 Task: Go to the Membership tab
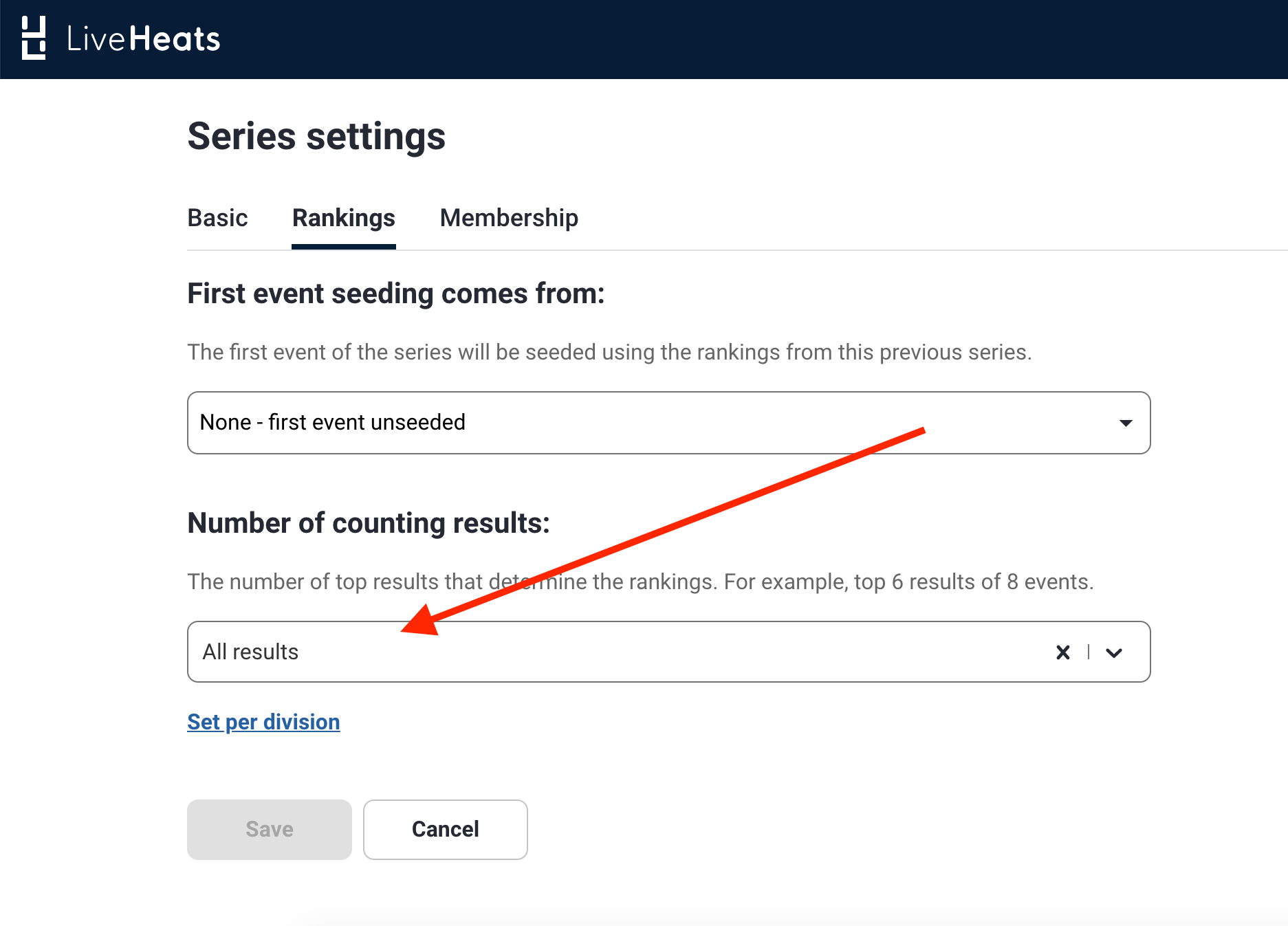click(509, 218)
